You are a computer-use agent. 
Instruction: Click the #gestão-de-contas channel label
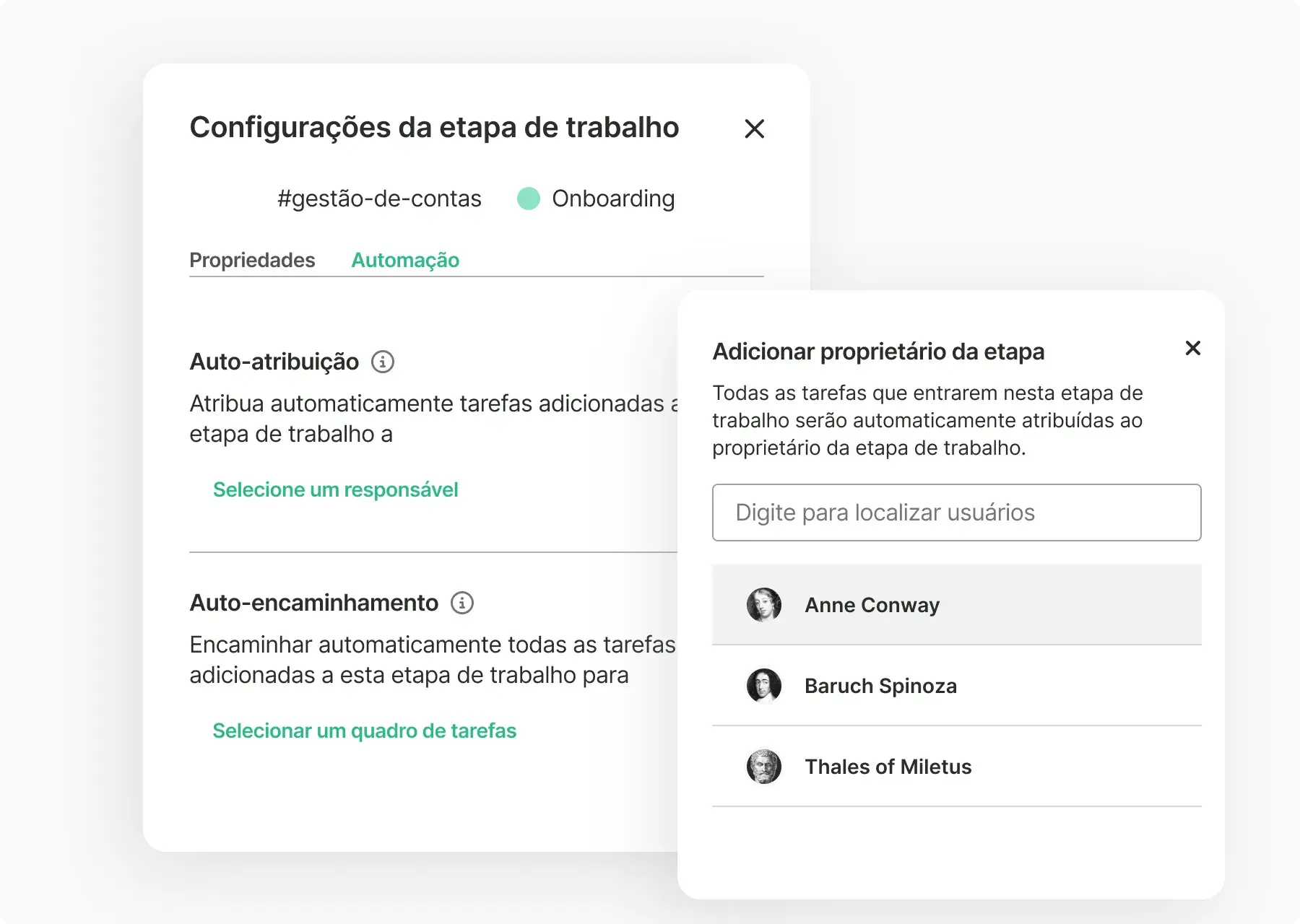(379, 199)
